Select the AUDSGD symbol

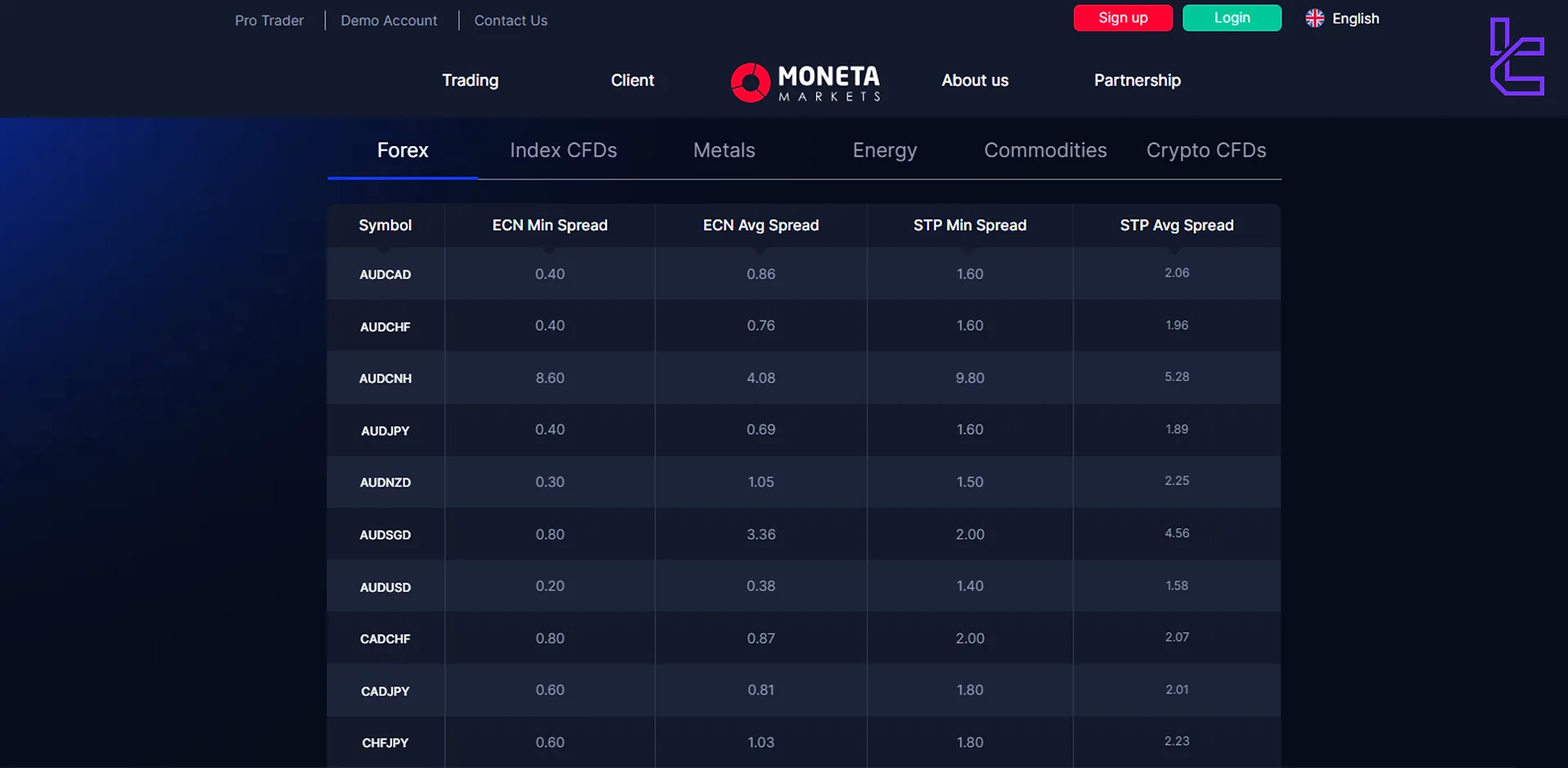click(385, 535)
